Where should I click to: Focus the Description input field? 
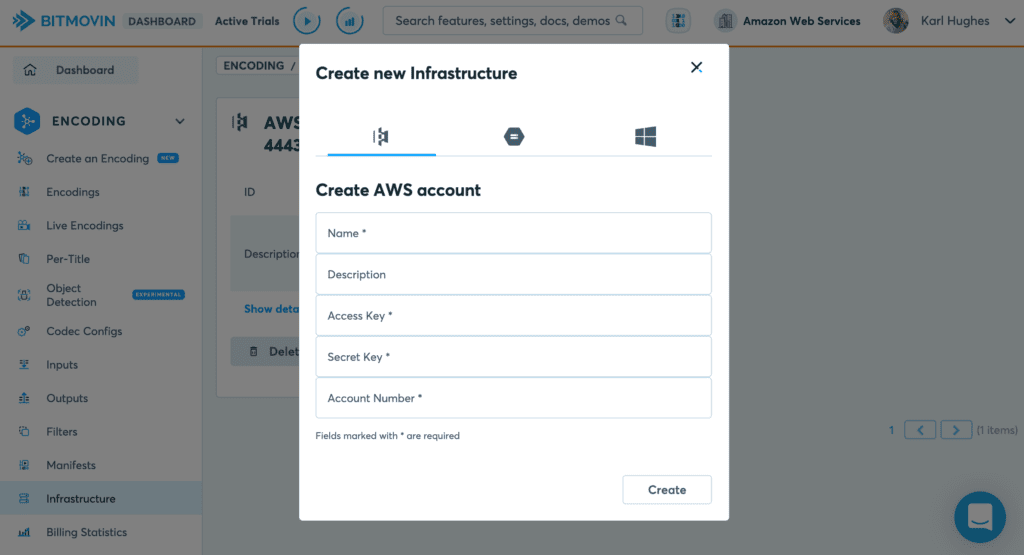tap(513, 274)
